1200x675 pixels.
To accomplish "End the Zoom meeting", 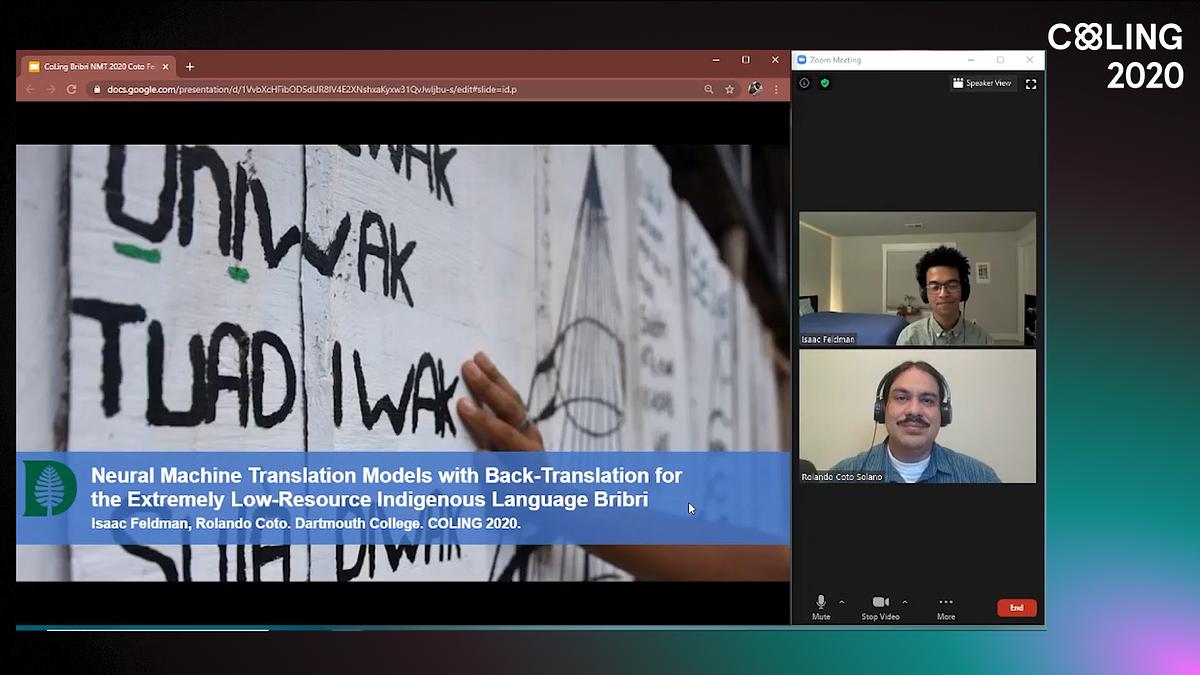I will tap(1016, 608).
